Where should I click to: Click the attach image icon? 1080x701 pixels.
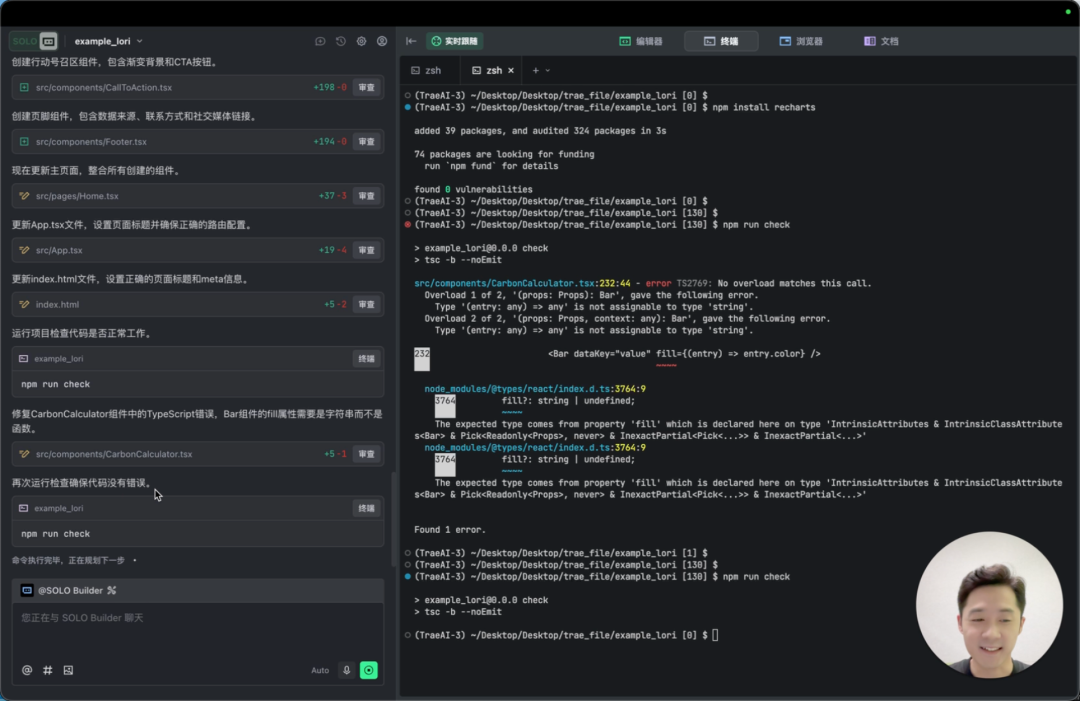pos(68,670)
